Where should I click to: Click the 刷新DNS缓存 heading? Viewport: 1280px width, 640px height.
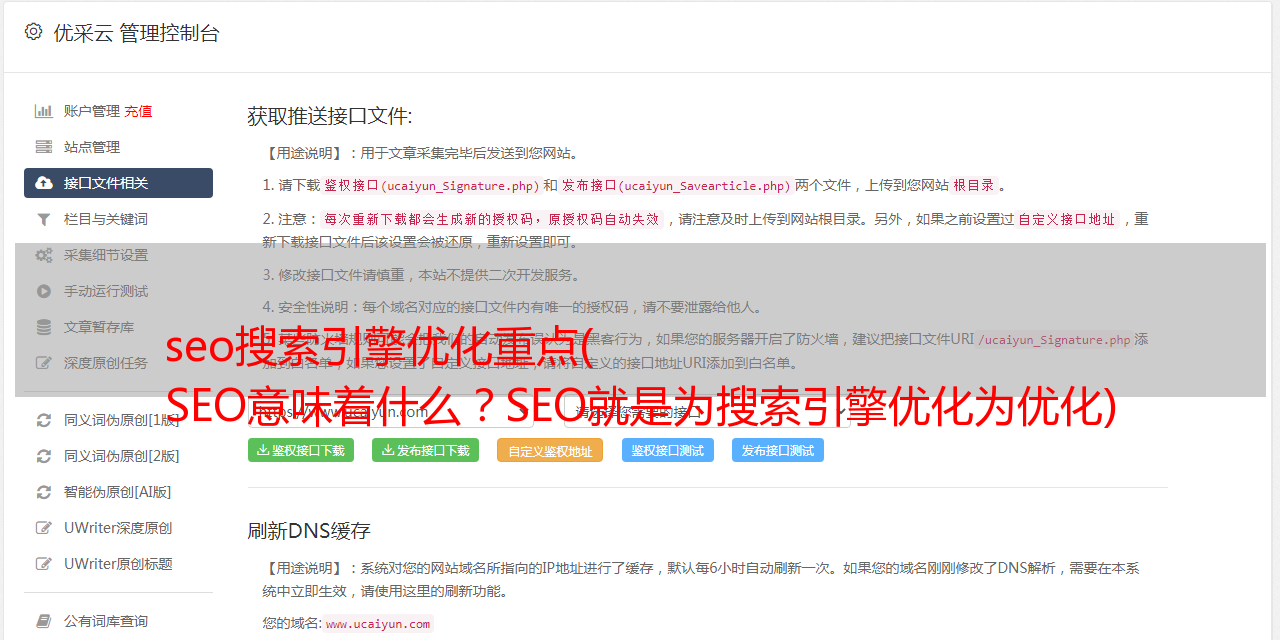point(309,531)
